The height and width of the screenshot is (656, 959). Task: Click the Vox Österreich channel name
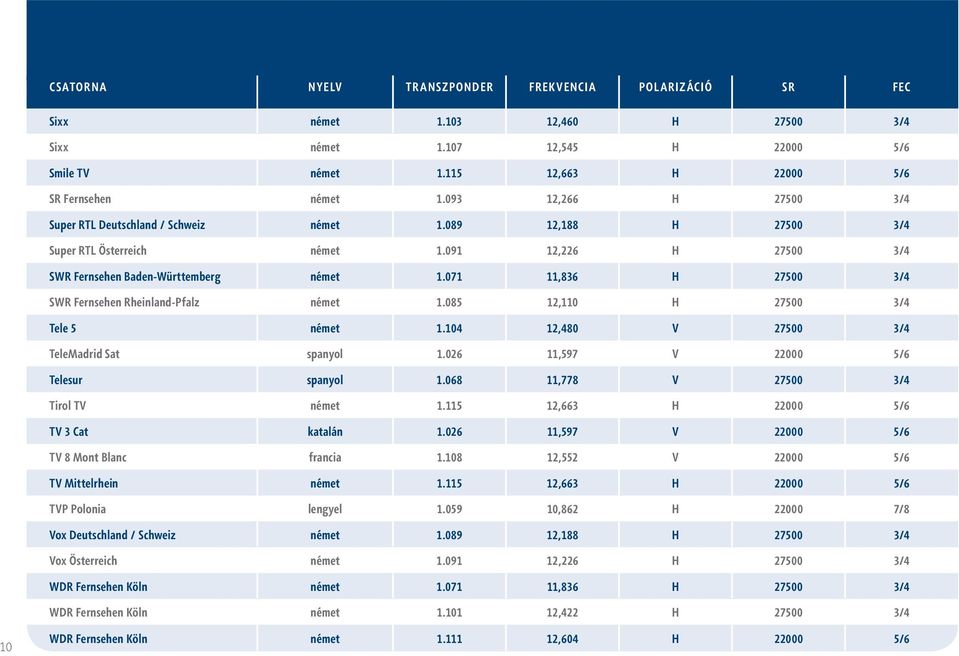point(83,561)
